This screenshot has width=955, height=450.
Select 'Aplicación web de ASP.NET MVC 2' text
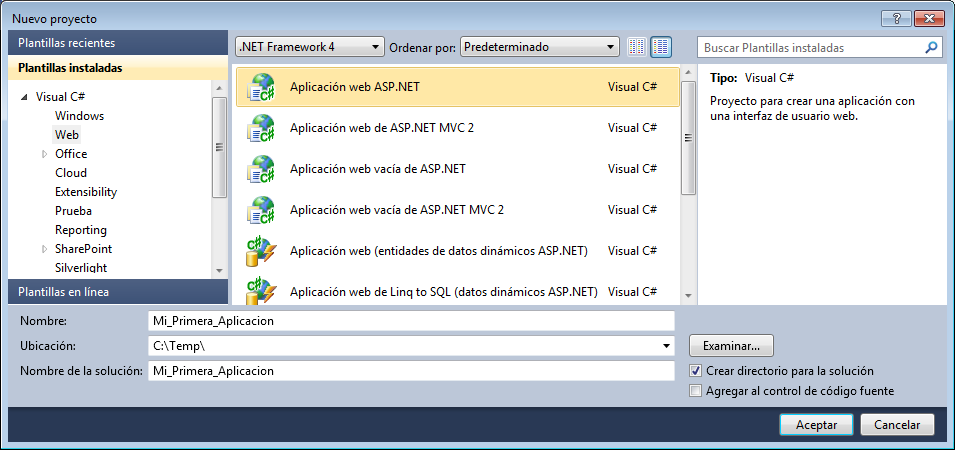(x=382, y=128)
